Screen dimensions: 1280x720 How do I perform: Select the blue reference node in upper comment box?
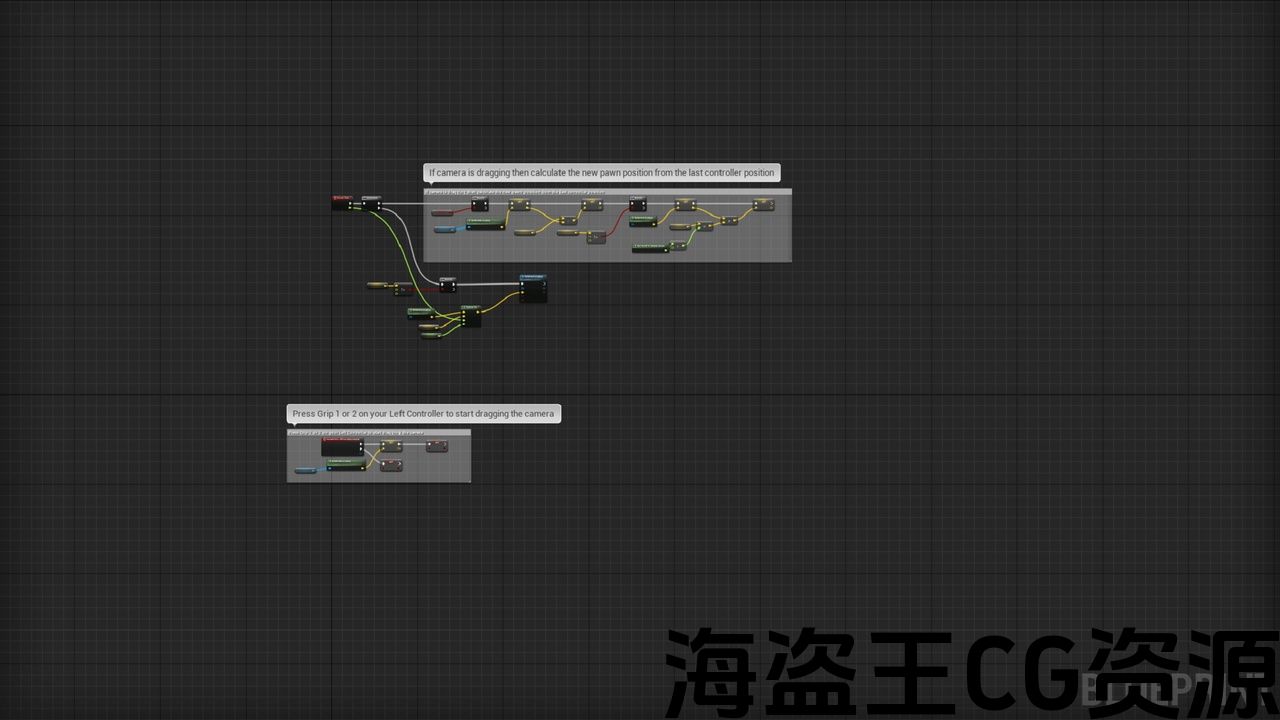[x=446, y=229]
